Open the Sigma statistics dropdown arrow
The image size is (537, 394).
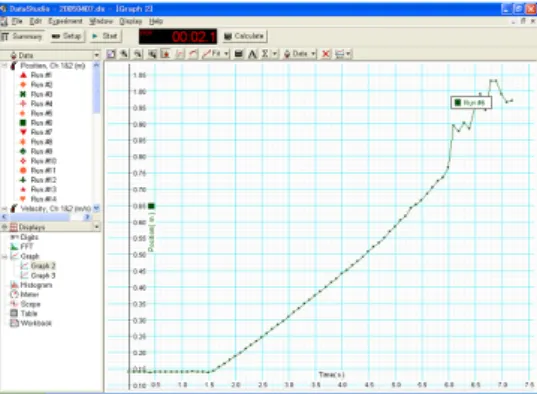click(x=275, y=54)
